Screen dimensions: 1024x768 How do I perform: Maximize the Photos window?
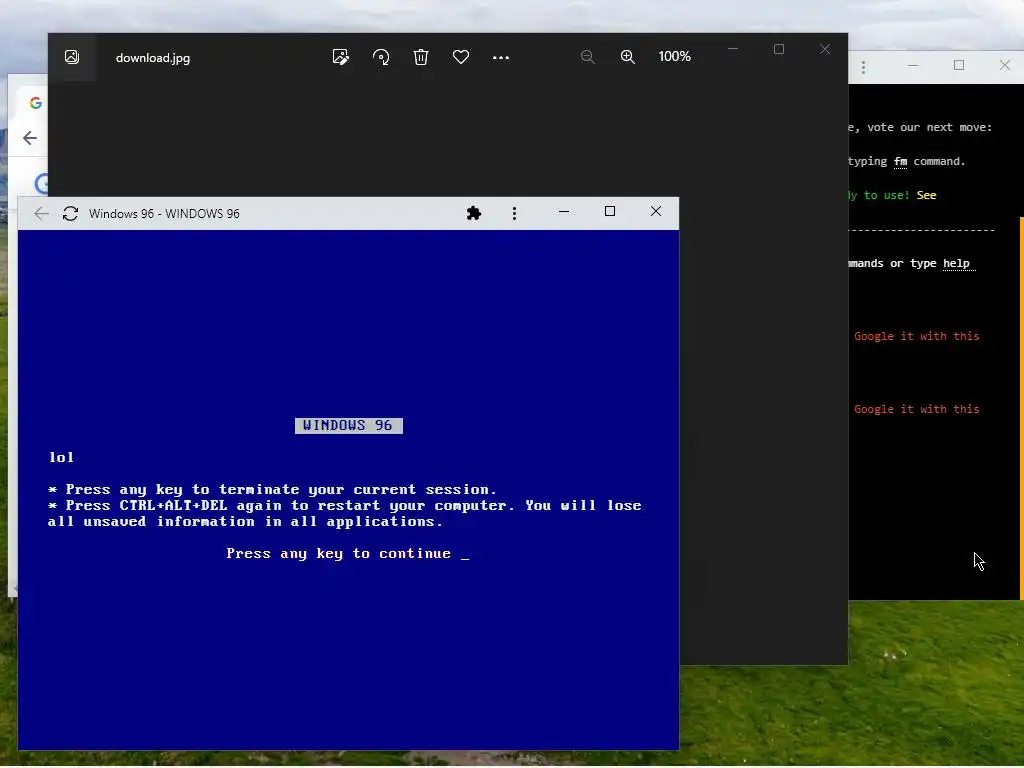click(778, 49)
